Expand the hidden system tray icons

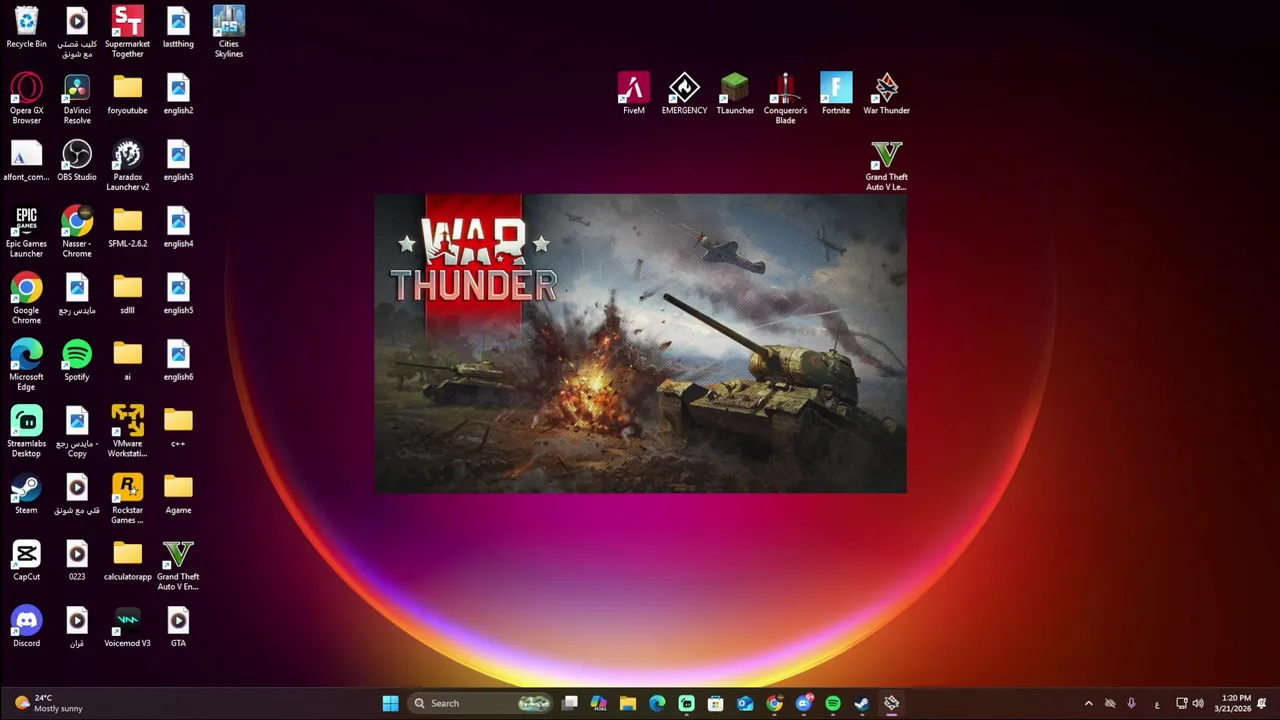point(1089,703)
